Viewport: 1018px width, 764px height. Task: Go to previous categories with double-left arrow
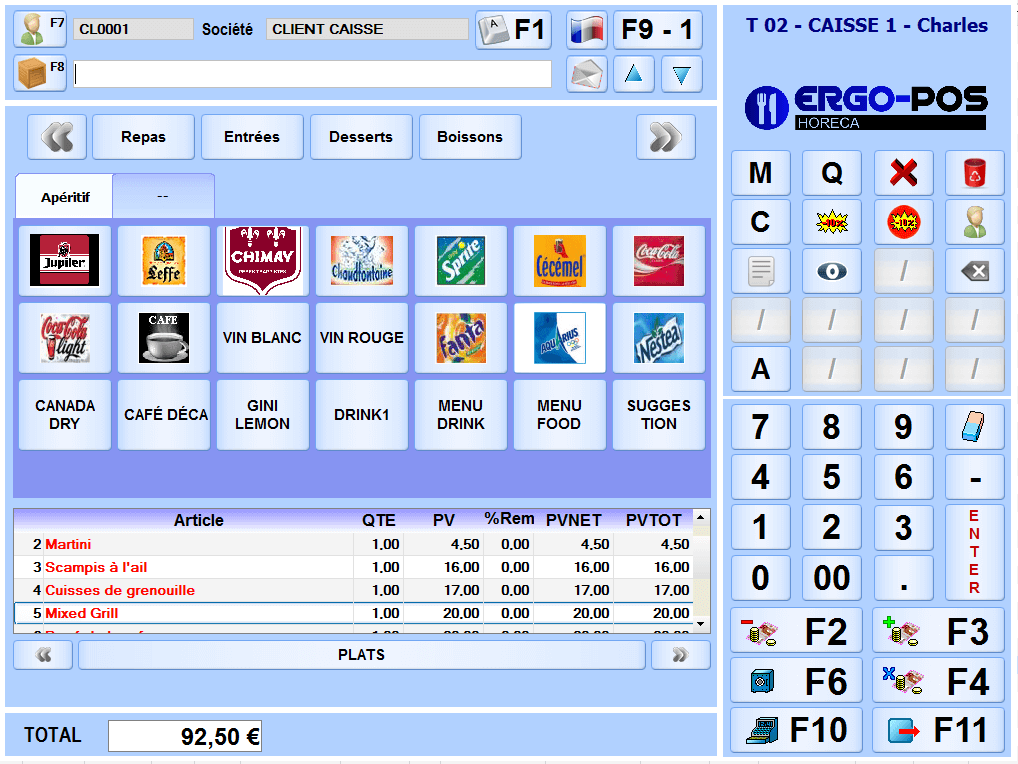(x=57, y=137)
